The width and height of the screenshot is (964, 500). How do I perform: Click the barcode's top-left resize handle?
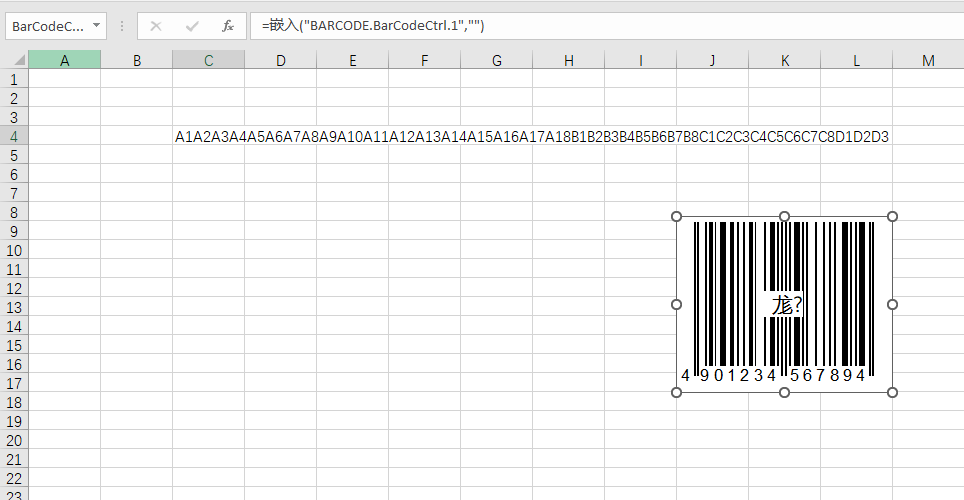(676, 216)
